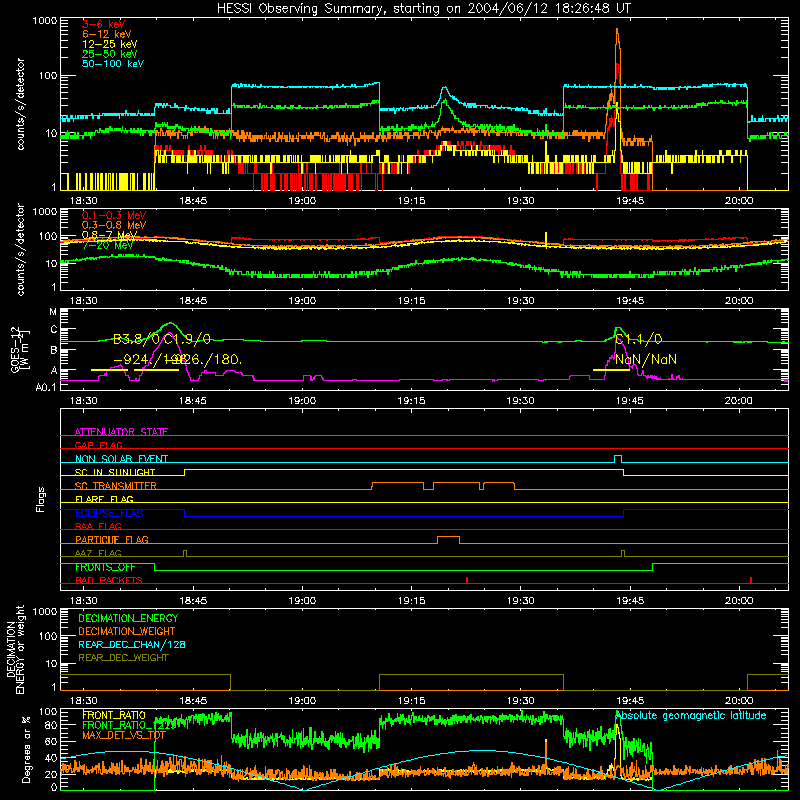The width and height of the screenshot is (800, 800).
Task: Click the BAD_PACKETS red tick near 20:01
Action: [x=751, y=580]
